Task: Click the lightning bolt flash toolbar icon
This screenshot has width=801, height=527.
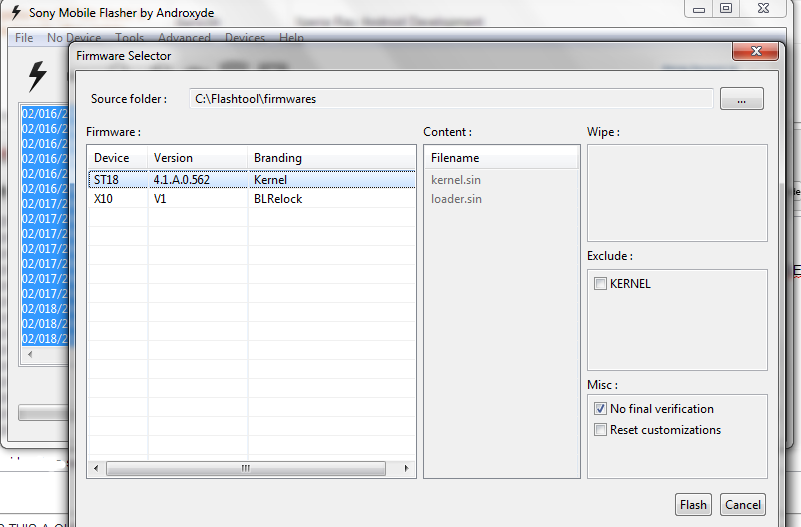Action: coord(37,77)
